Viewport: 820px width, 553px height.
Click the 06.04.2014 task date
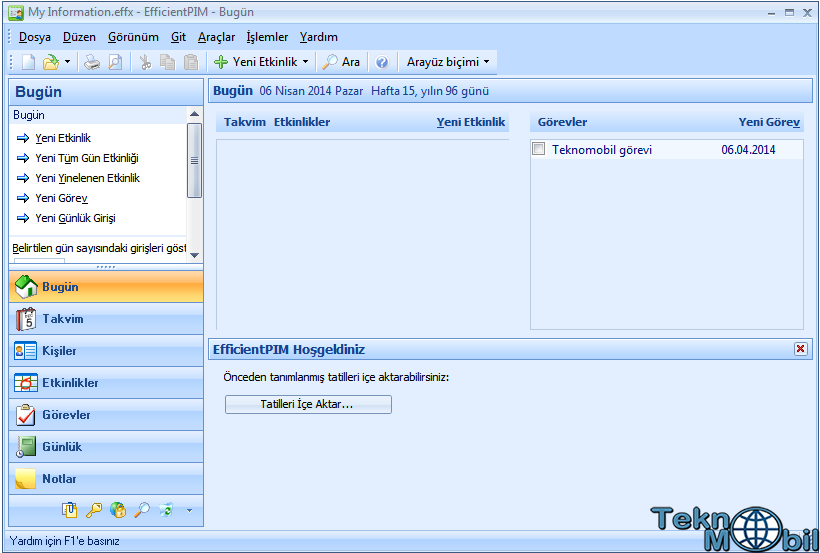point(748,150)
